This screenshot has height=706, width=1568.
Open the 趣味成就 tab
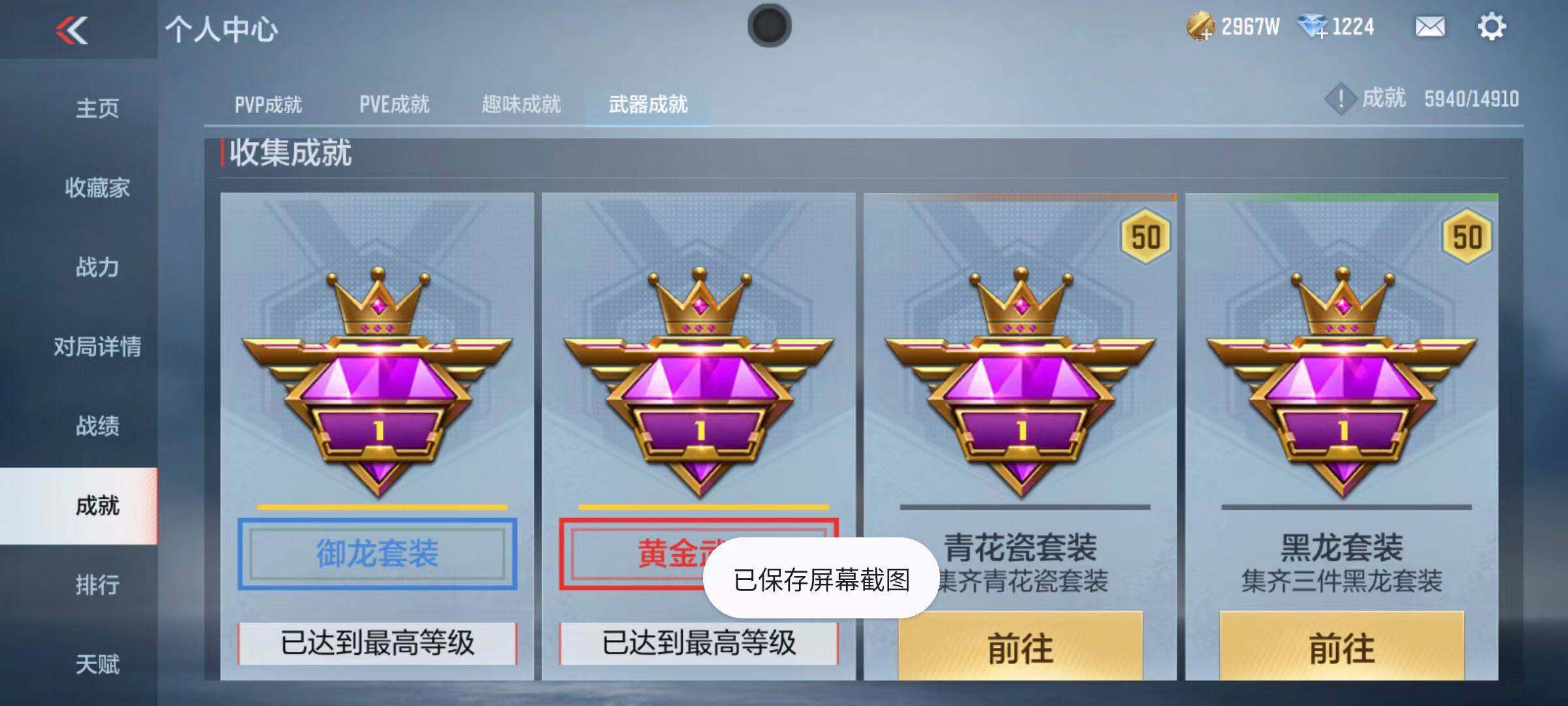(x=521, y=104)
